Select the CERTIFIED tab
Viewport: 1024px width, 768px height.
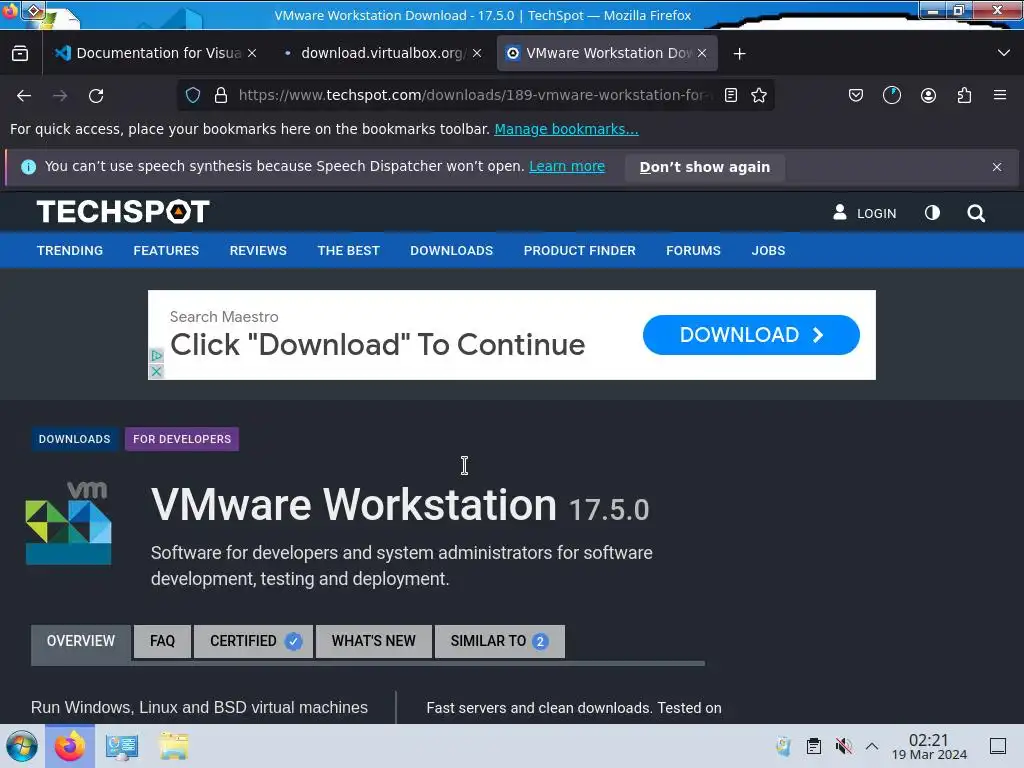[253, 641]
